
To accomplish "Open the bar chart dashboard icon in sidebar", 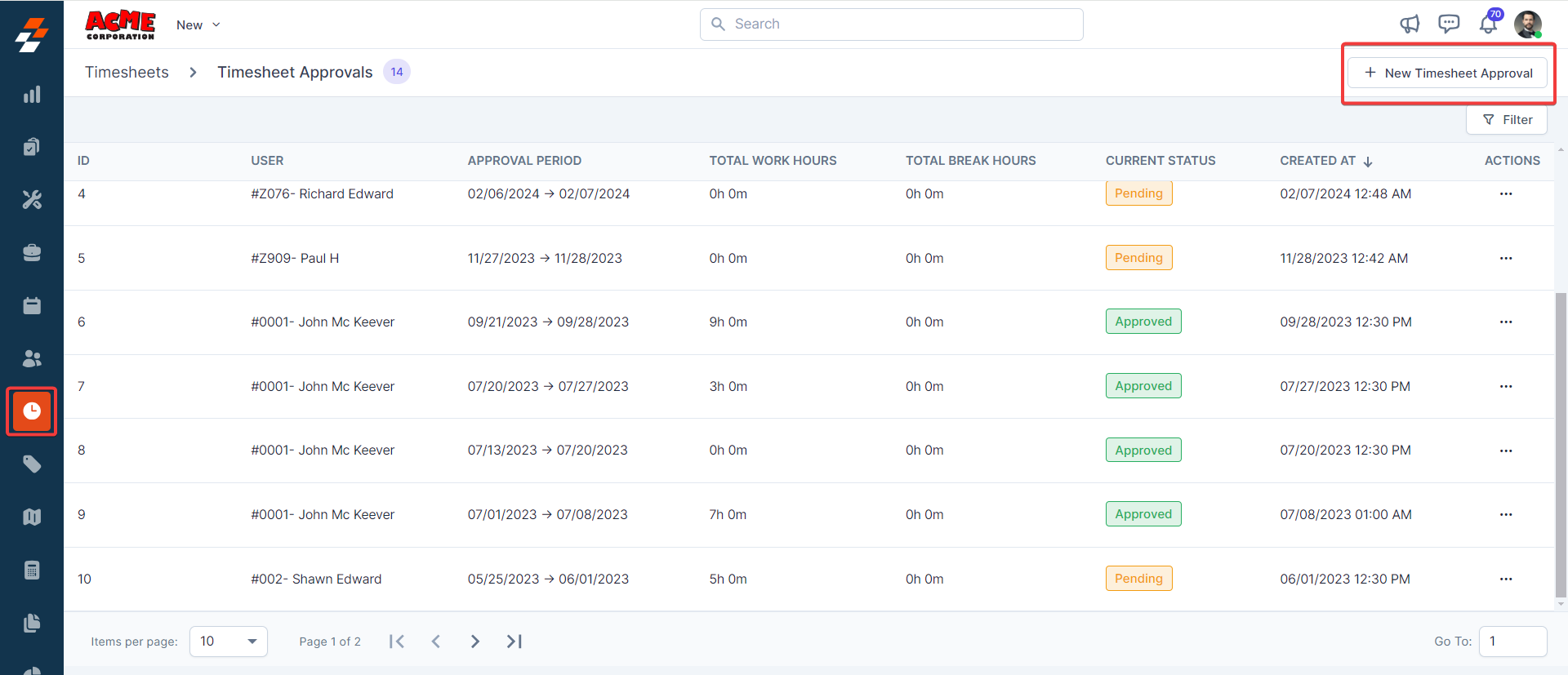I will tap(32, 95).
